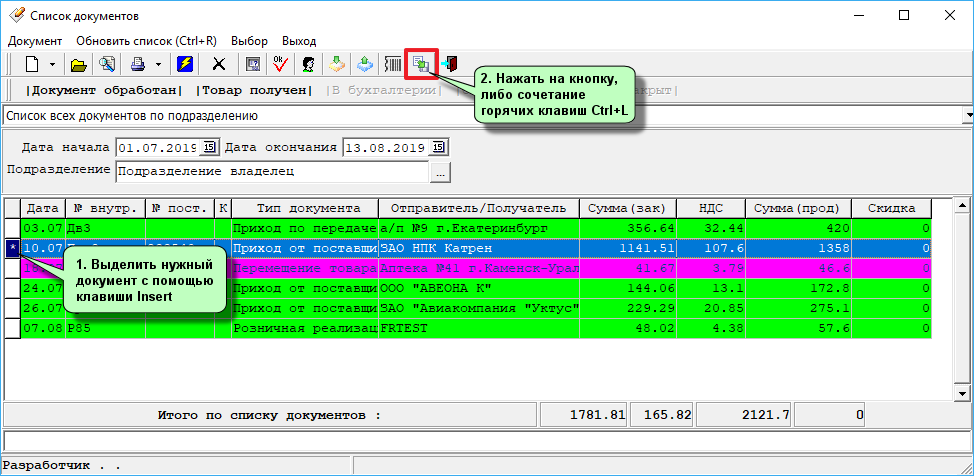Click into the Дата начала date field
The height and width of the screenshot is (476, 974).
(158, 148)
